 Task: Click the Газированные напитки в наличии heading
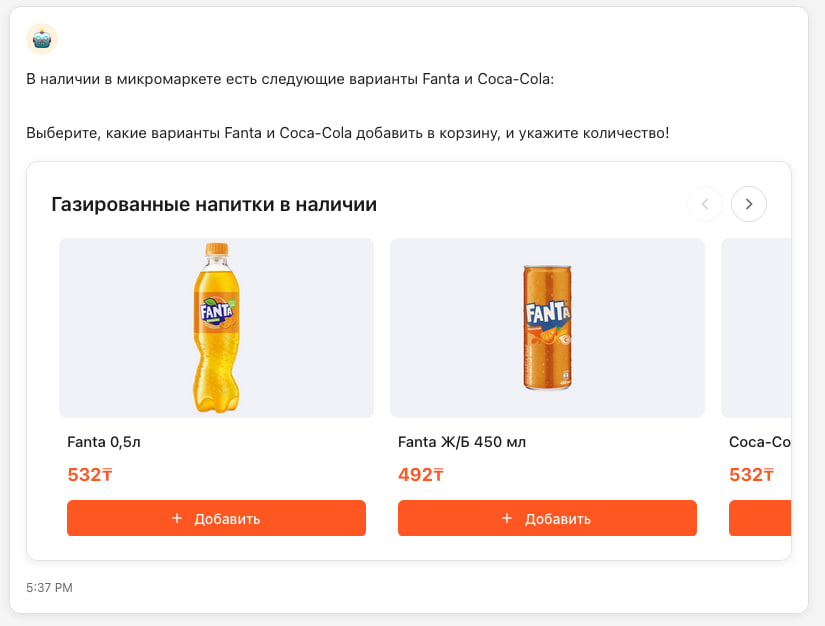pos(214,205)
